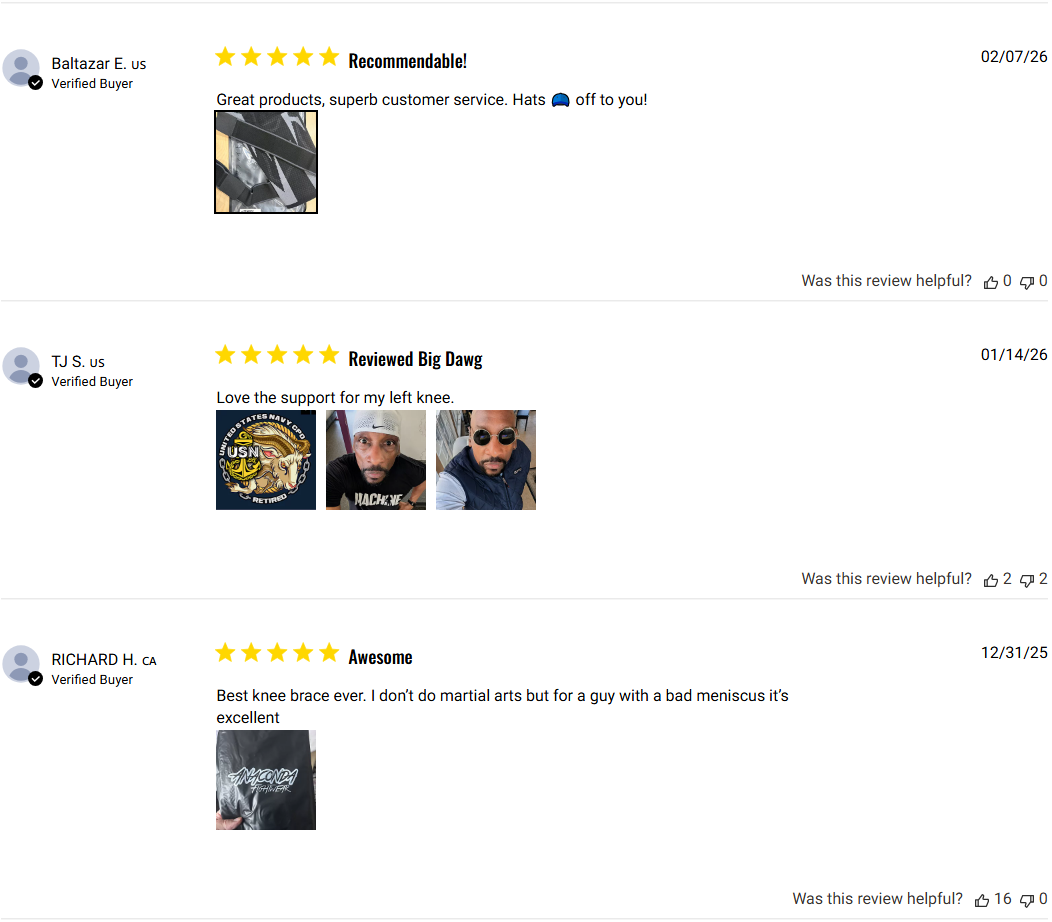Click the five-star rating on the Awesome review
Screen dimensions: 1052x922
click(x=277, y=654)
